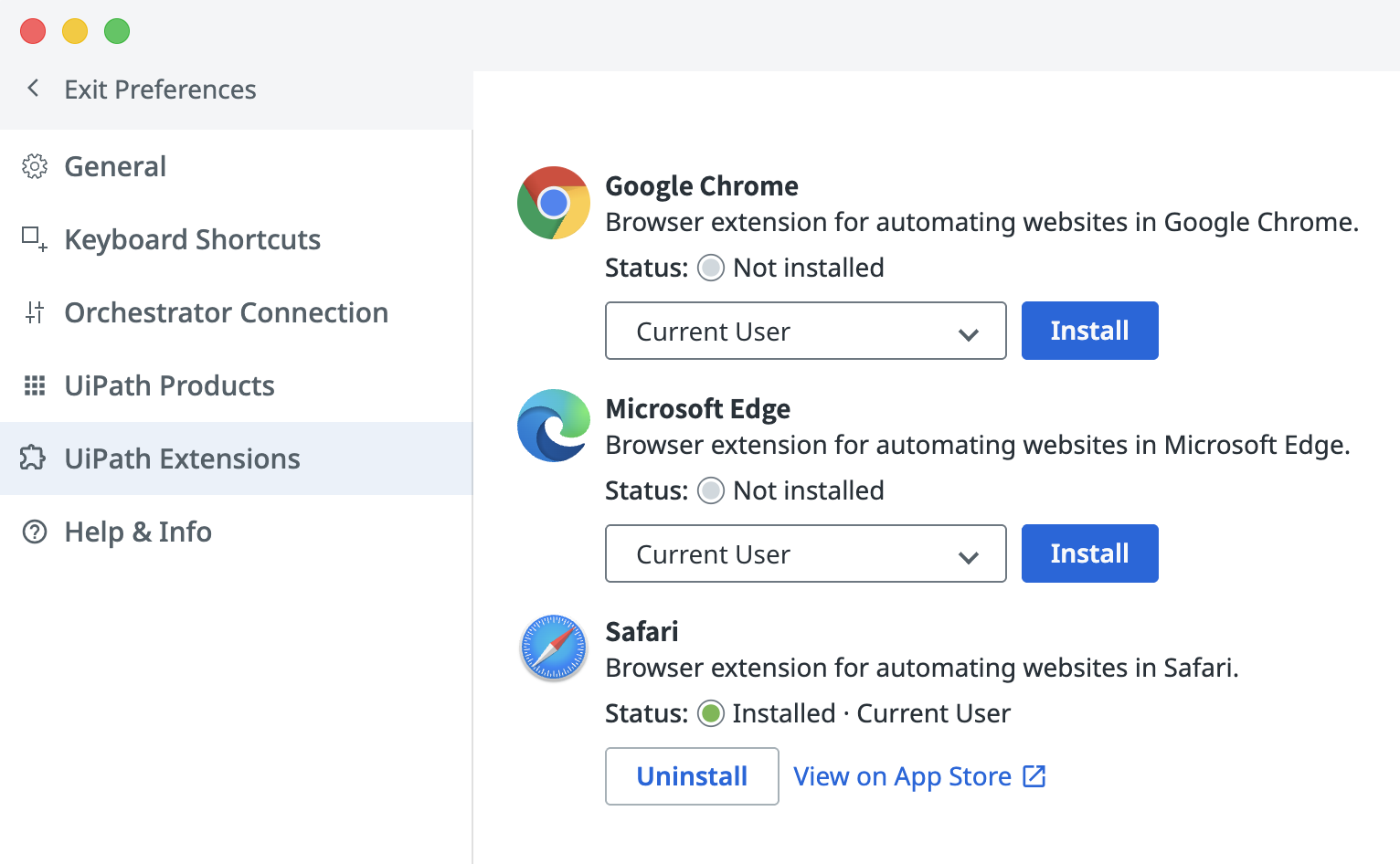Click Exit Preferences to leave settings

click(x=160, y=90)
